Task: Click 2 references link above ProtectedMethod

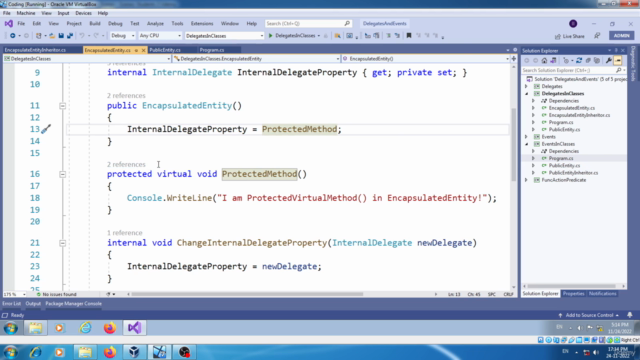Action: tap(126, 164)
